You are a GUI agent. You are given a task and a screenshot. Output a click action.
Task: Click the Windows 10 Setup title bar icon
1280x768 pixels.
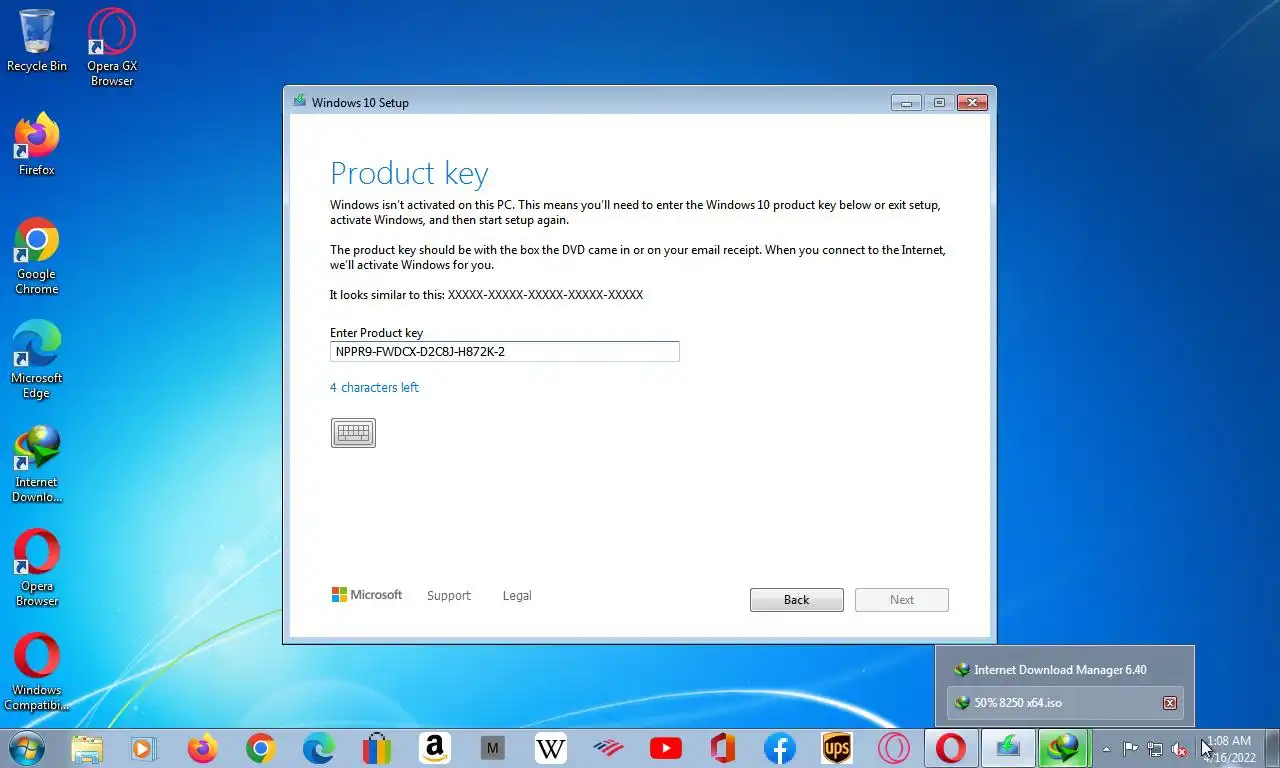299,102
